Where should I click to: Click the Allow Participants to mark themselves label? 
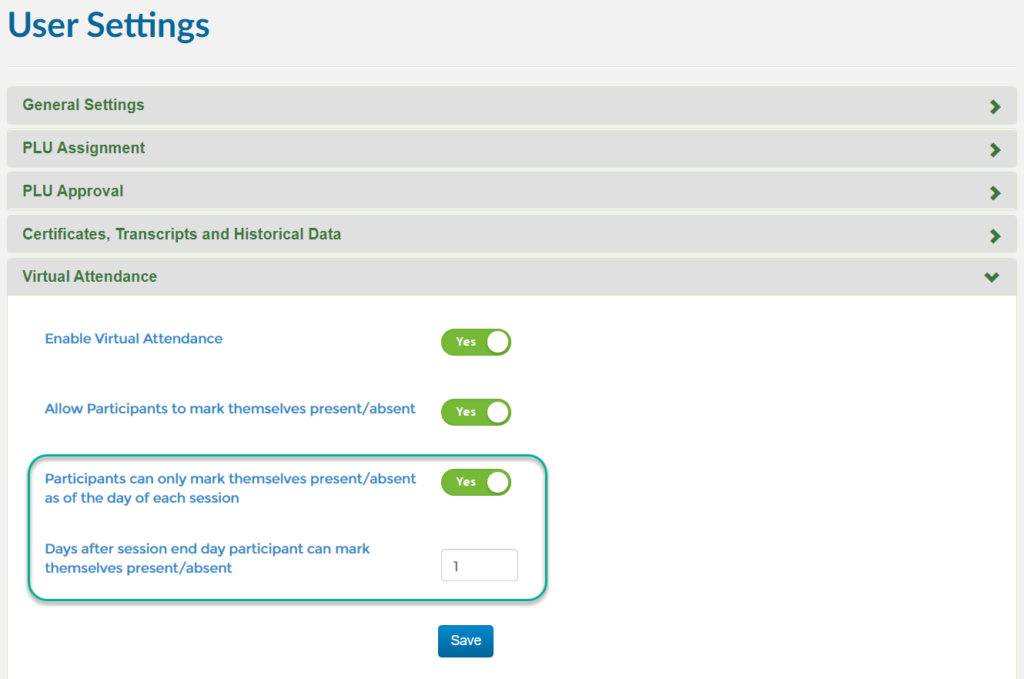230,409
